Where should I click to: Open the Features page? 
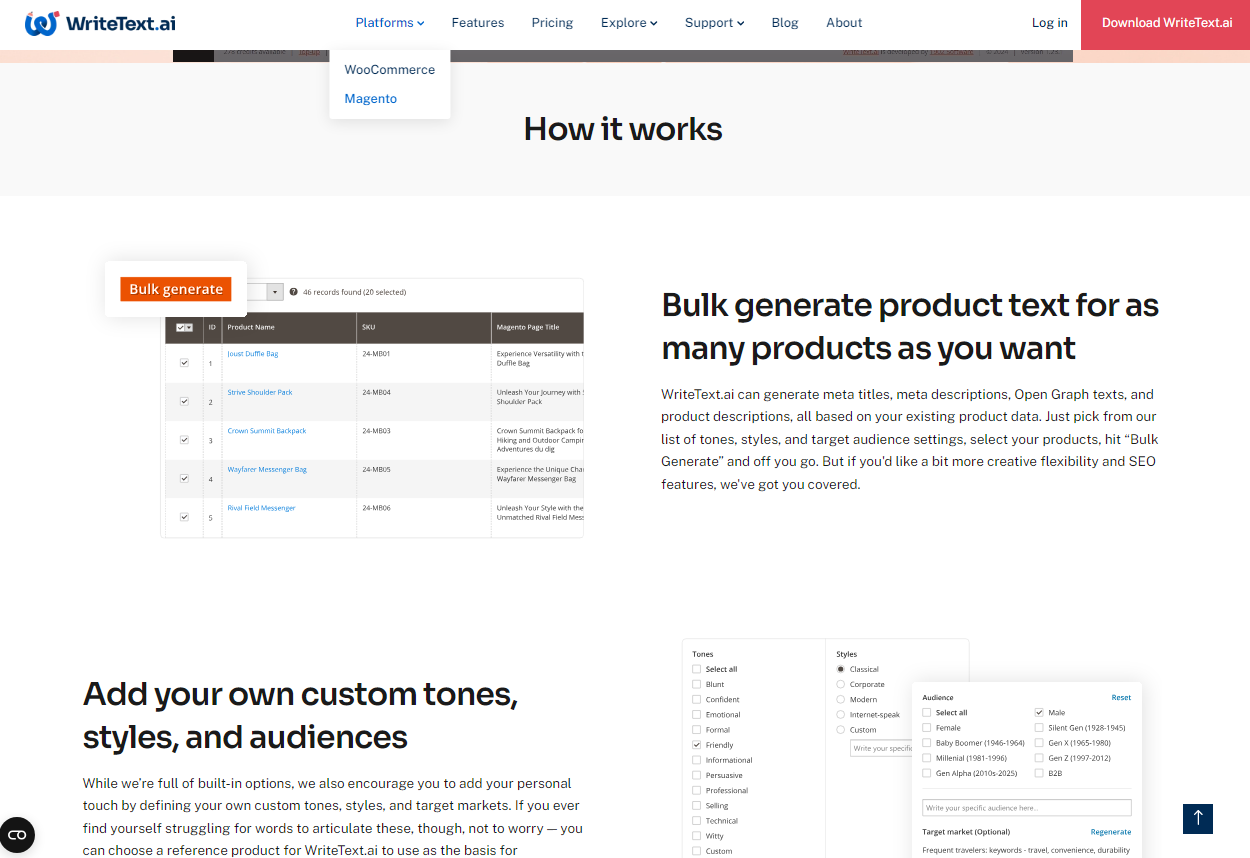tap(478, 23)
